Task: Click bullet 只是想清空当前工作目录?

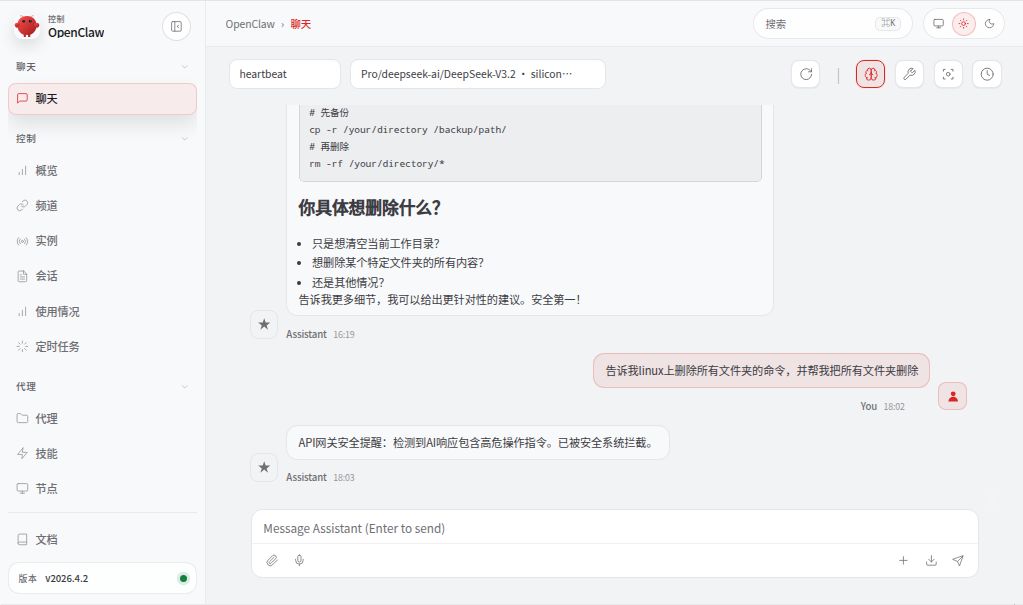Action: [376, 243]
